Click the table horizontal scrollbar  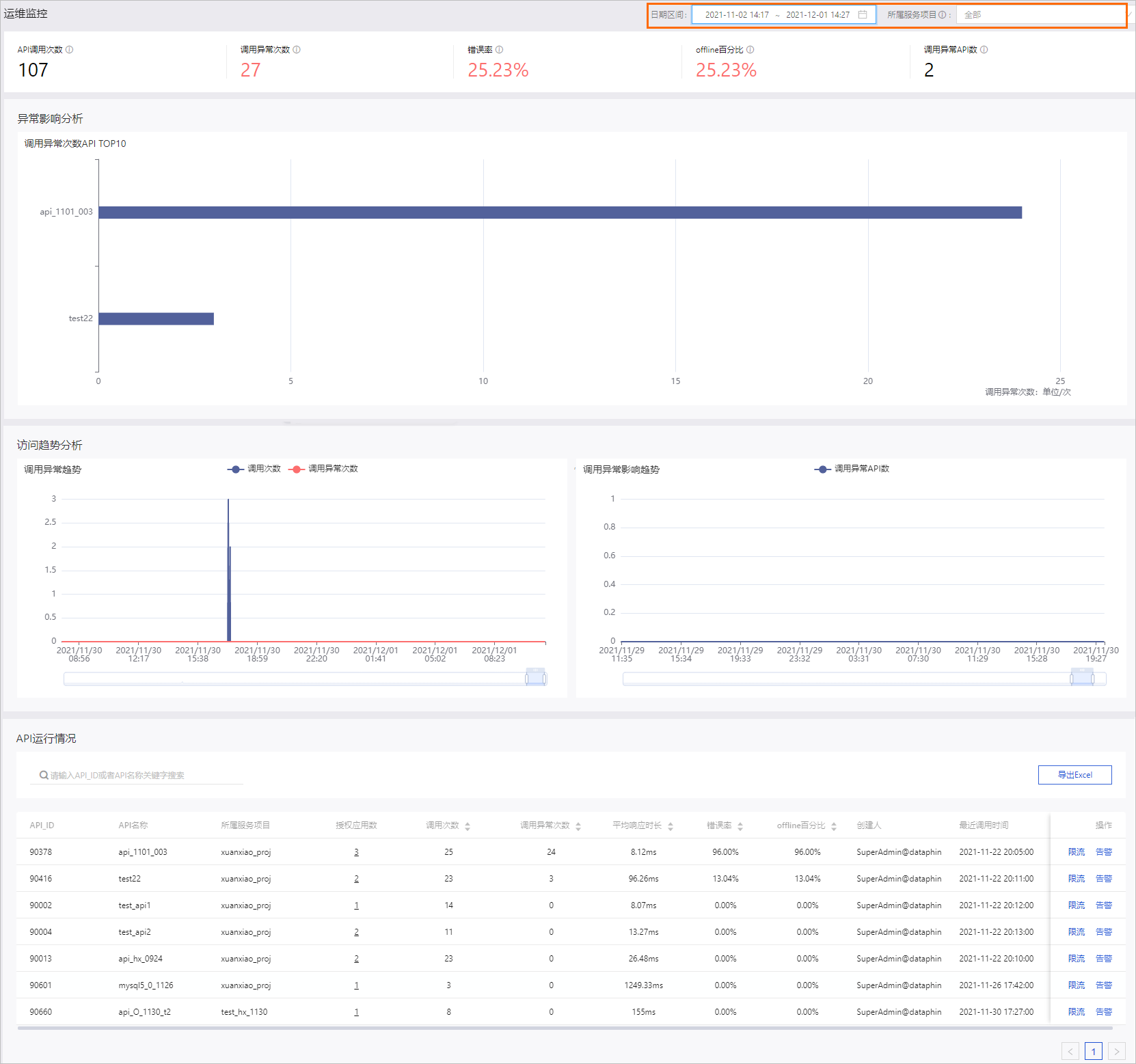[565, 1028]
